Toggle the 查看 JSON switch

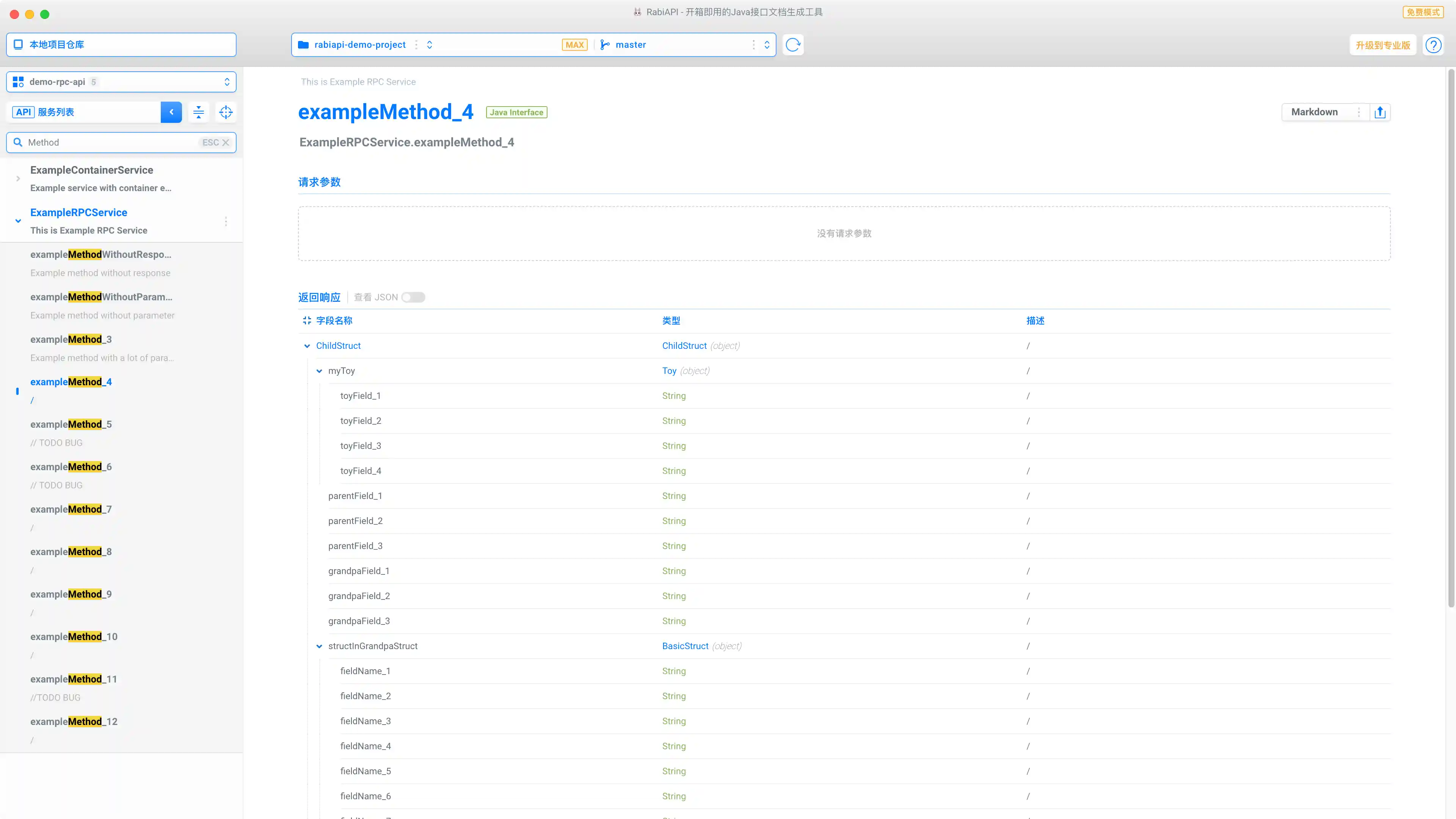[x=413, y=297]
